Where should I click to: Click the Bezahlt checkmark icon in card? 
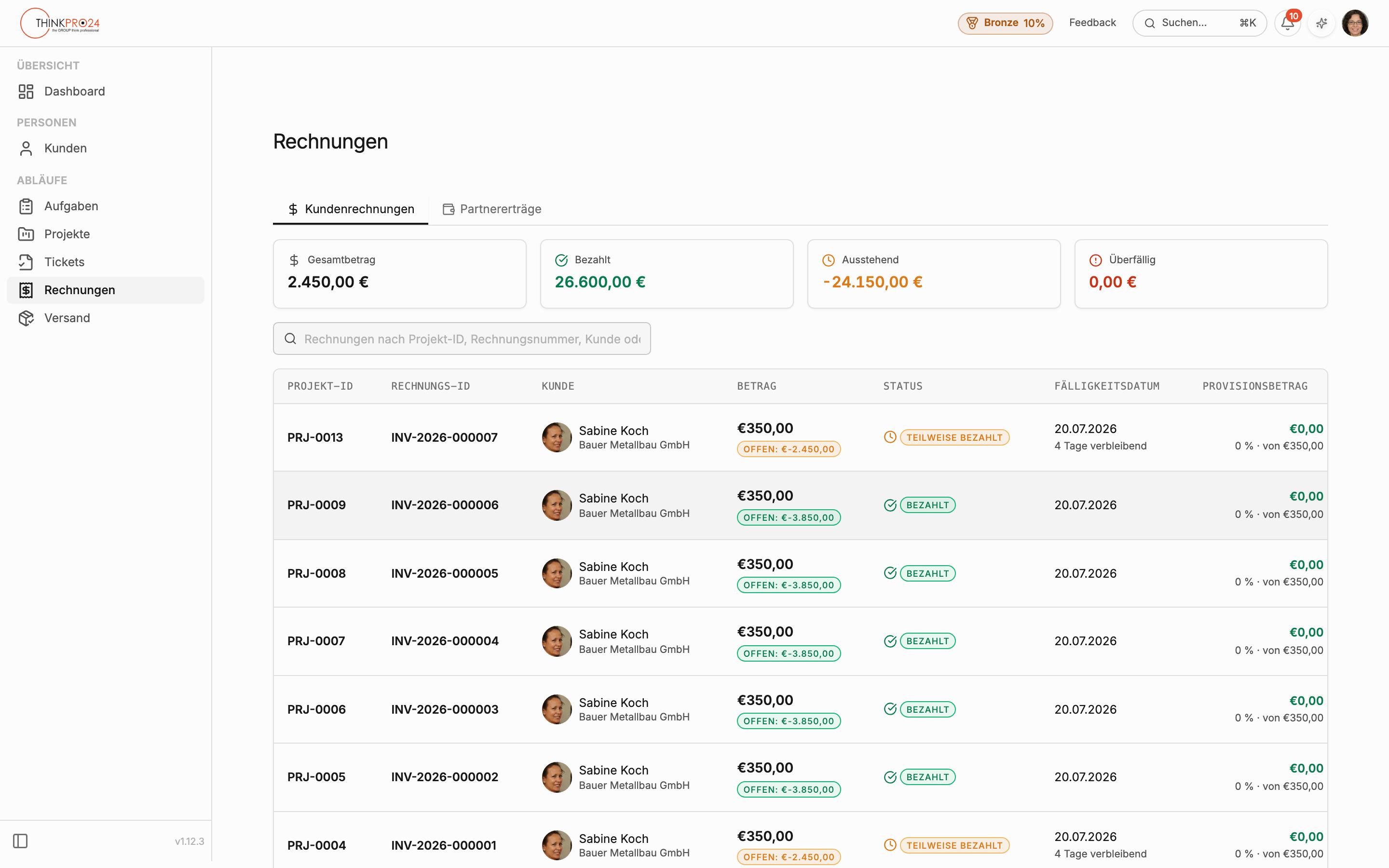click(x=561, y=260)
